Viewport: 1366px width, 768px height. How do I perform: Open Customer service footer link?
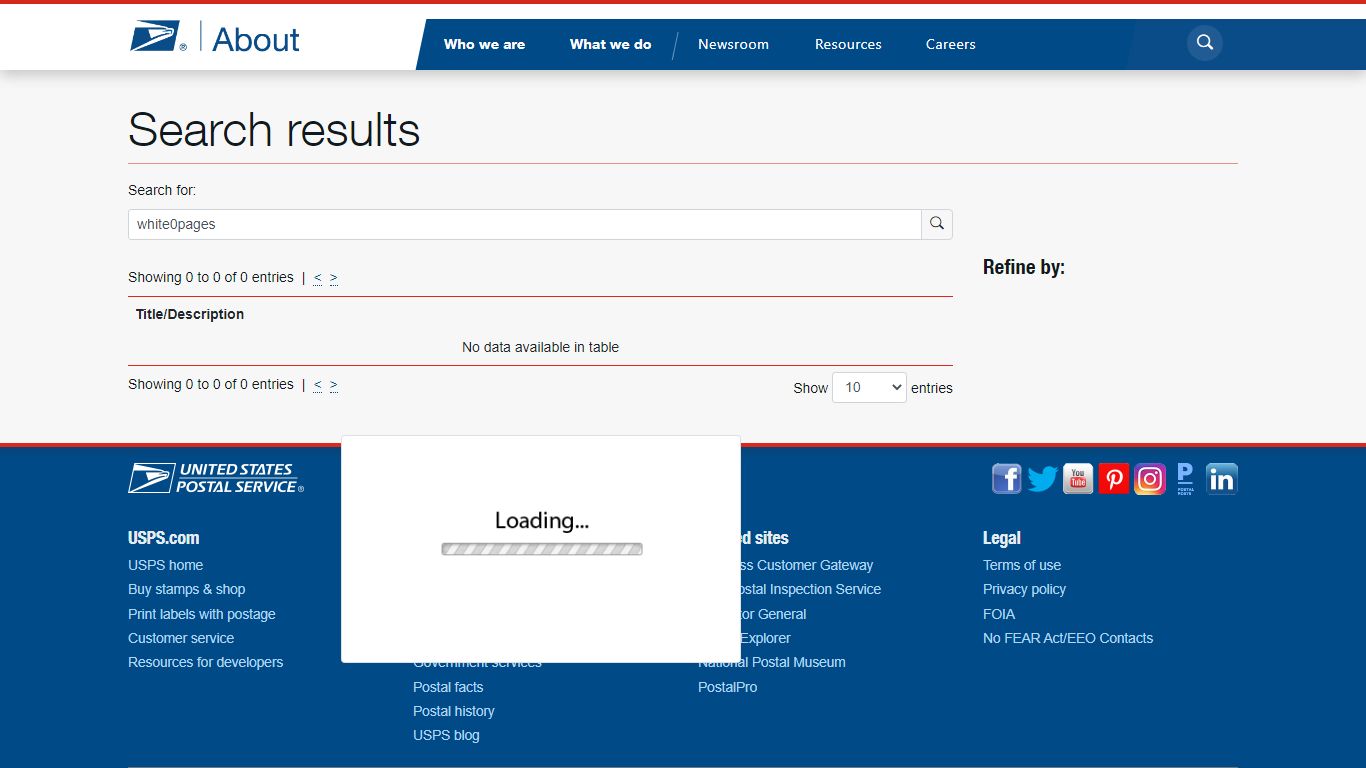coord(181,638)
